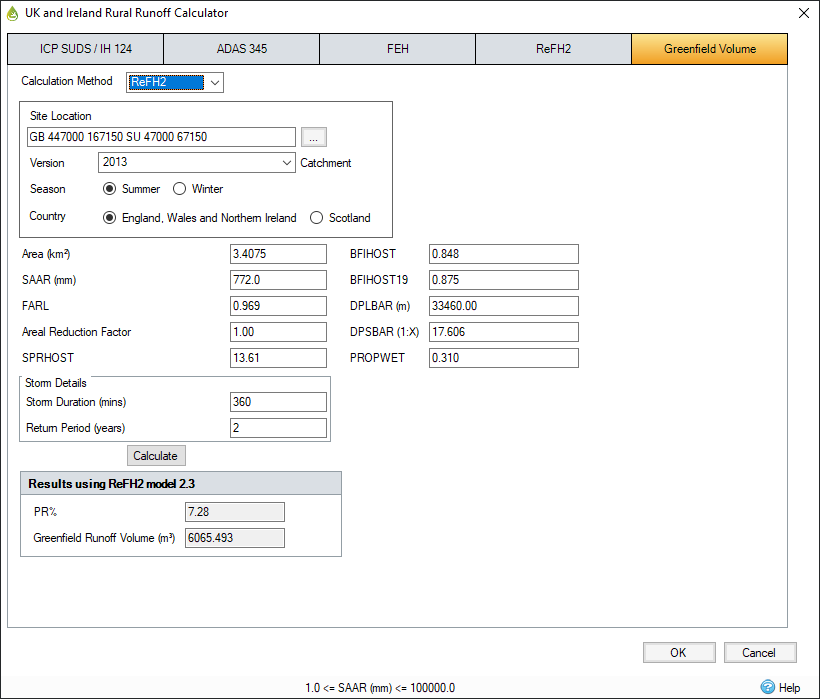Viewport: 820px width, 699px height.
Task: Click the Return Period (years) field
Action: point(278,428)
